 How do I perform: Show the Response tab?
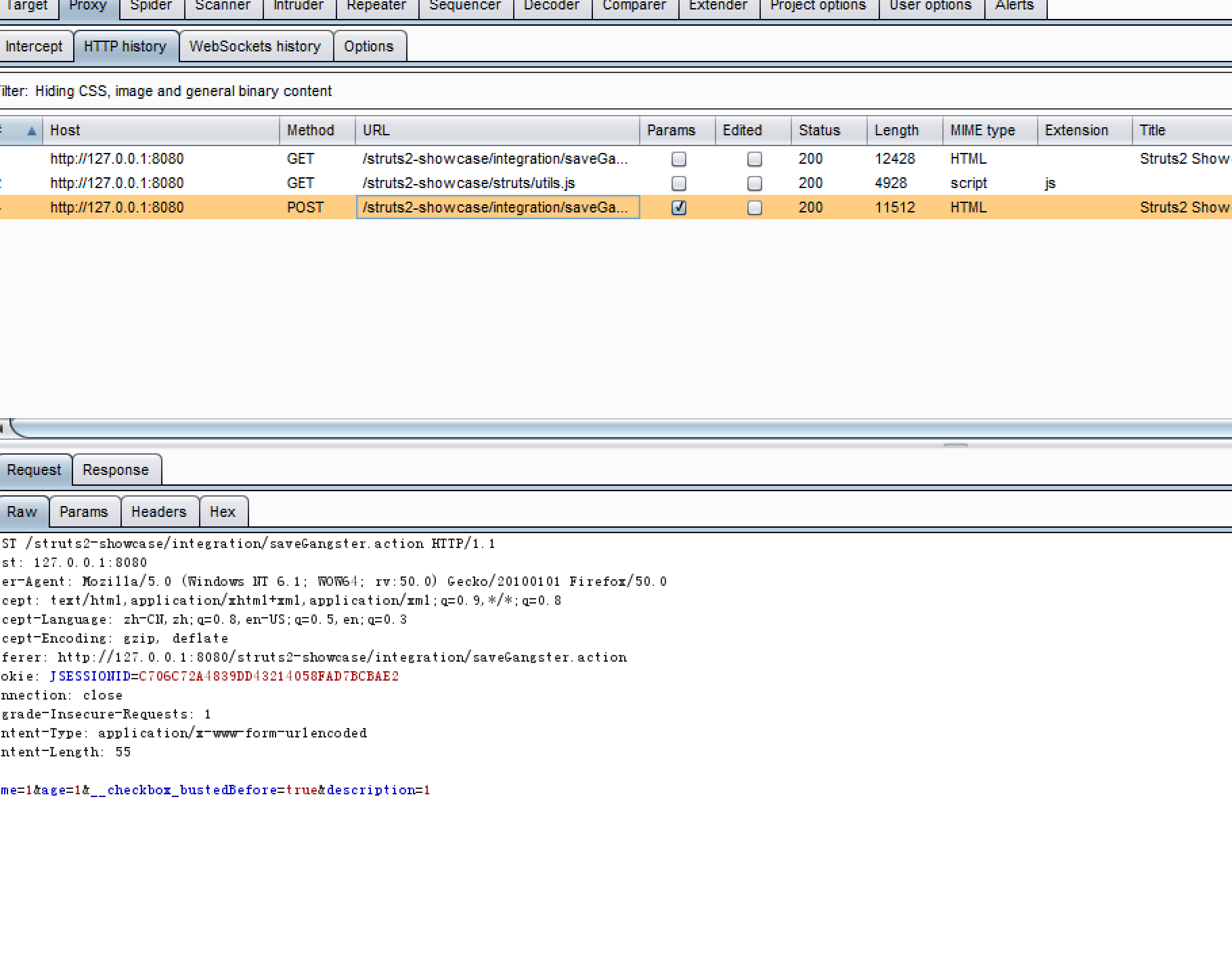tap(116, 470)
